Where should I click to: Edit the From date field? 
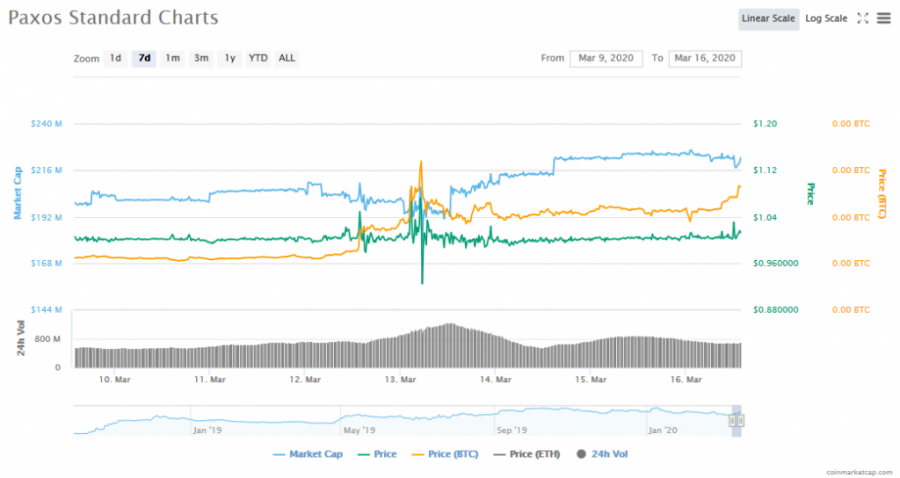606,58
